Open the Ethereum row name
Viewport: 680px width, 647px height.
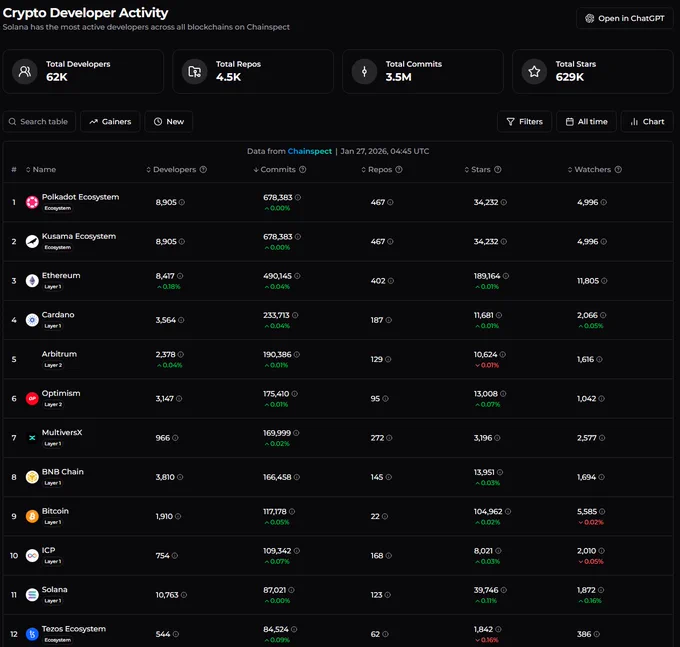tap(61, 275)
